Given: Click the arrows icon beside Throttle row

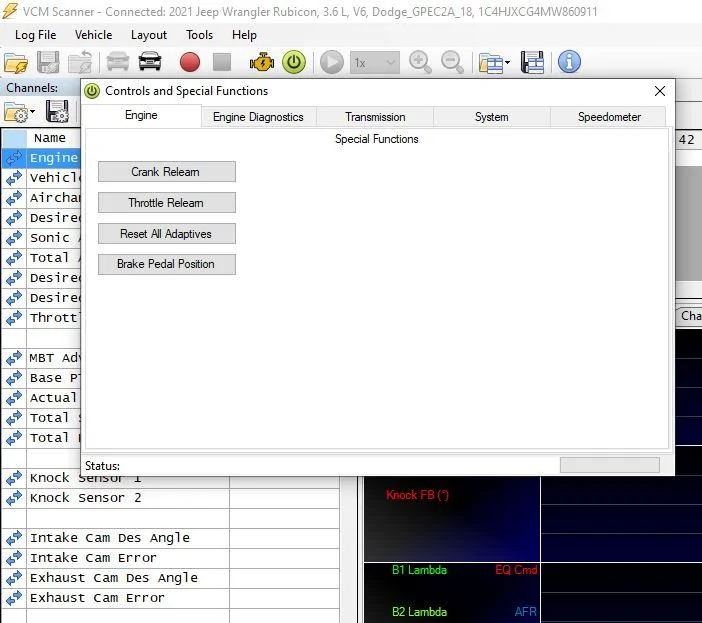Looking at the screenshot, I should [x=14, y=318].
